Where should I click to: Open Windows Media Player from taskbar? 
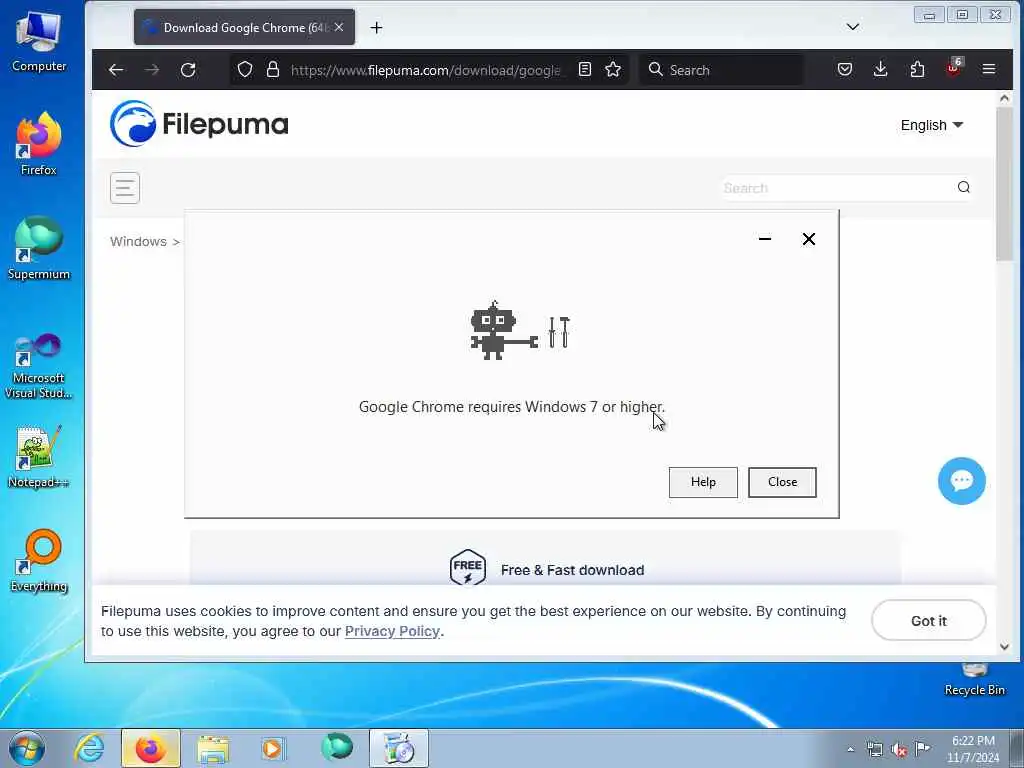point(272,749)
